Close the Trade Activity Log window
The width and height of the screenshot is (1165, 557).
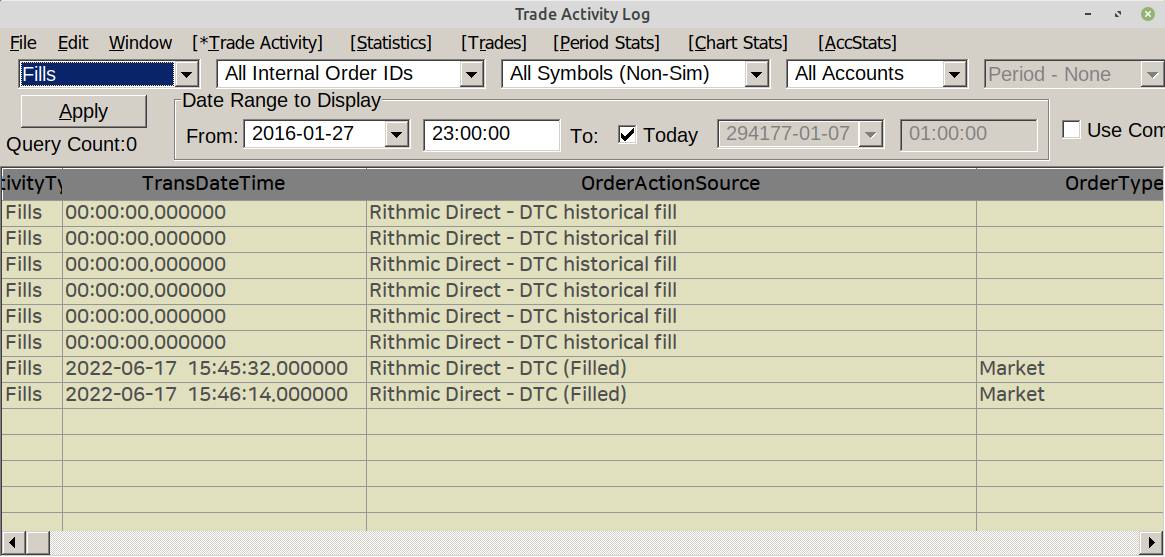tap(1146, 14)
